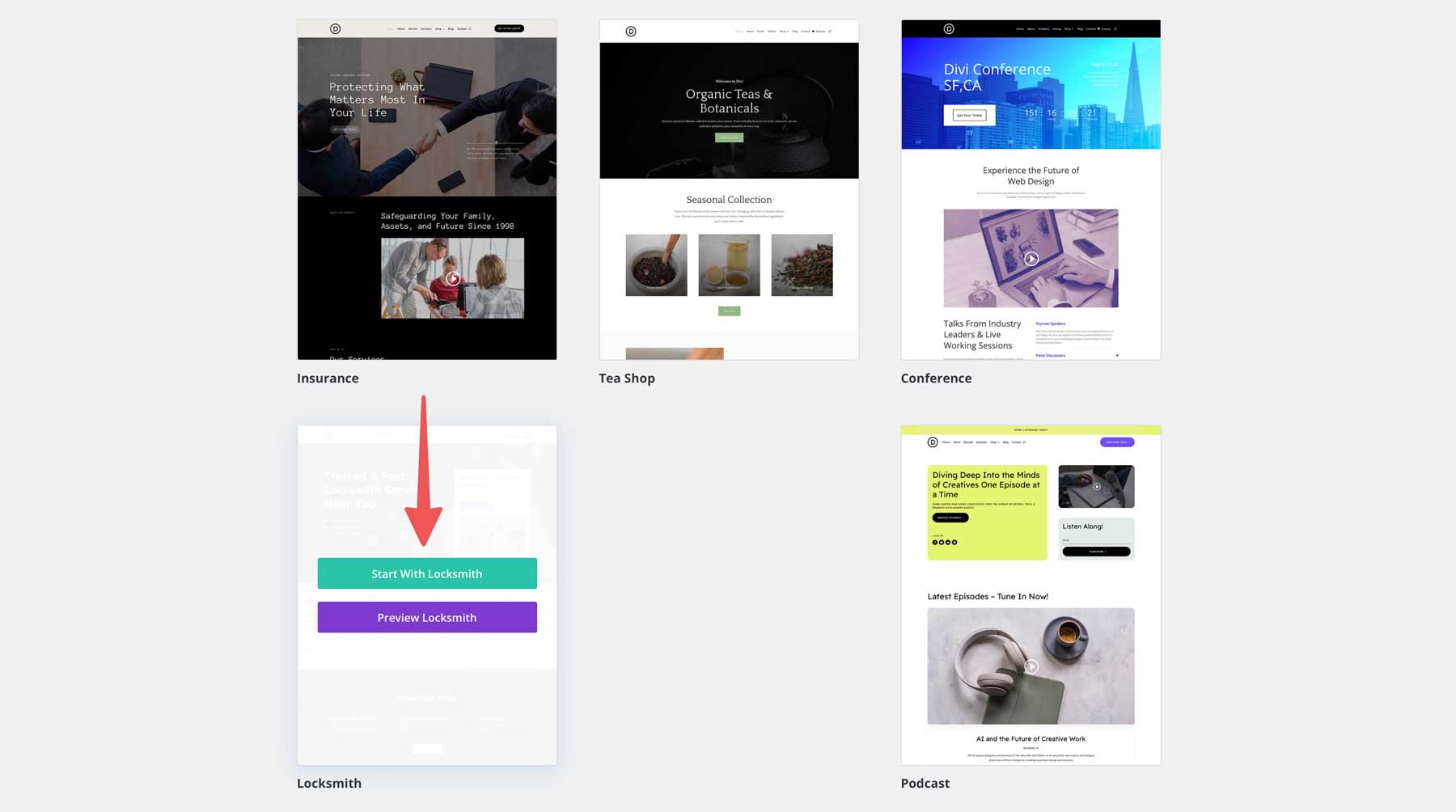Click the play icon on the Insurance video thumbnail

pyautogui.click(x=452, y=278)
